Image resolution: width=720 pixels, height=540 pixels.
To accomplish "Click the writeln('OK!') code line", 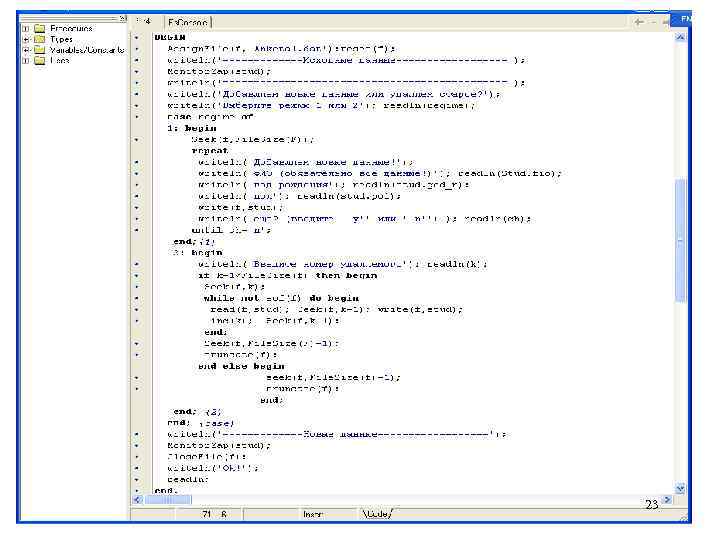I will pos(213,468).
